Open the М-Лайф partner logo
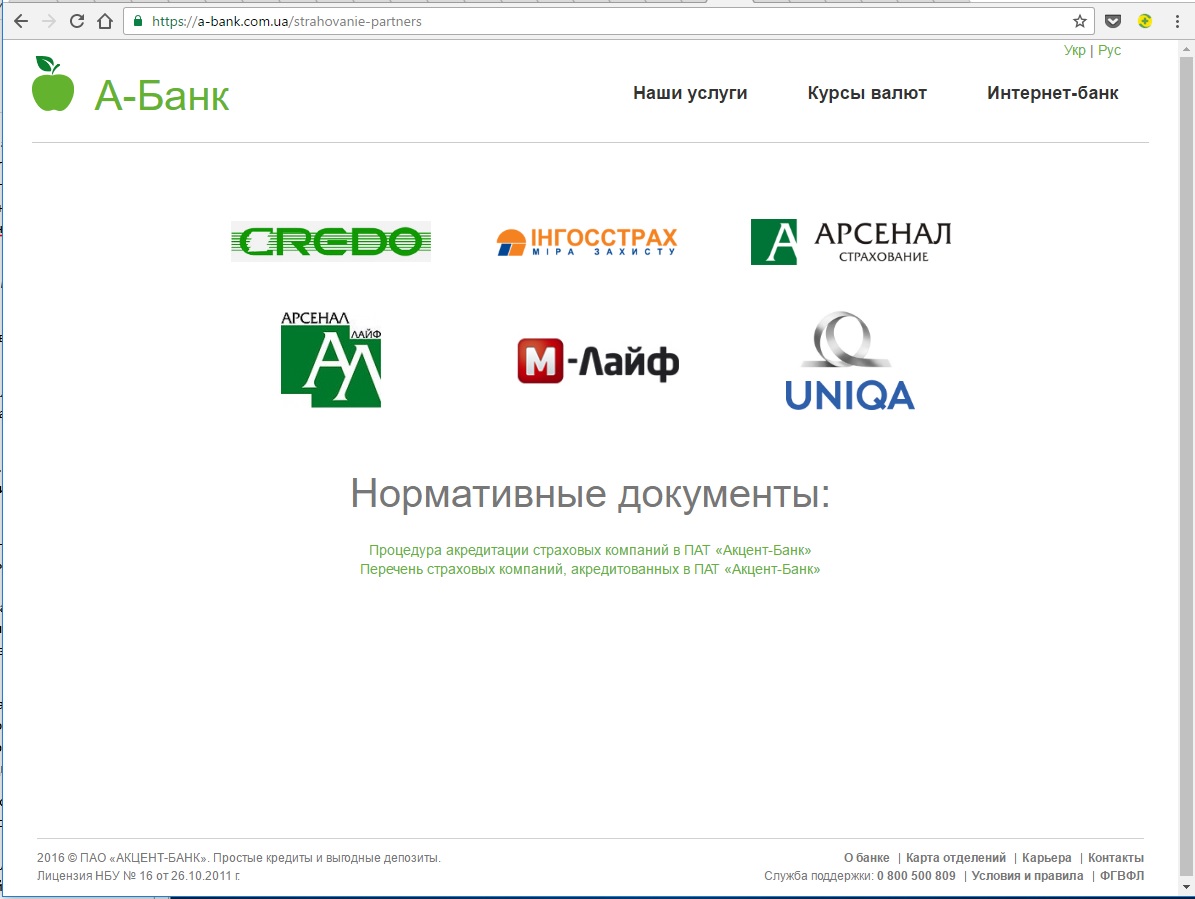This screenshot has width=1195, height=899. click(x=598, y=361)
